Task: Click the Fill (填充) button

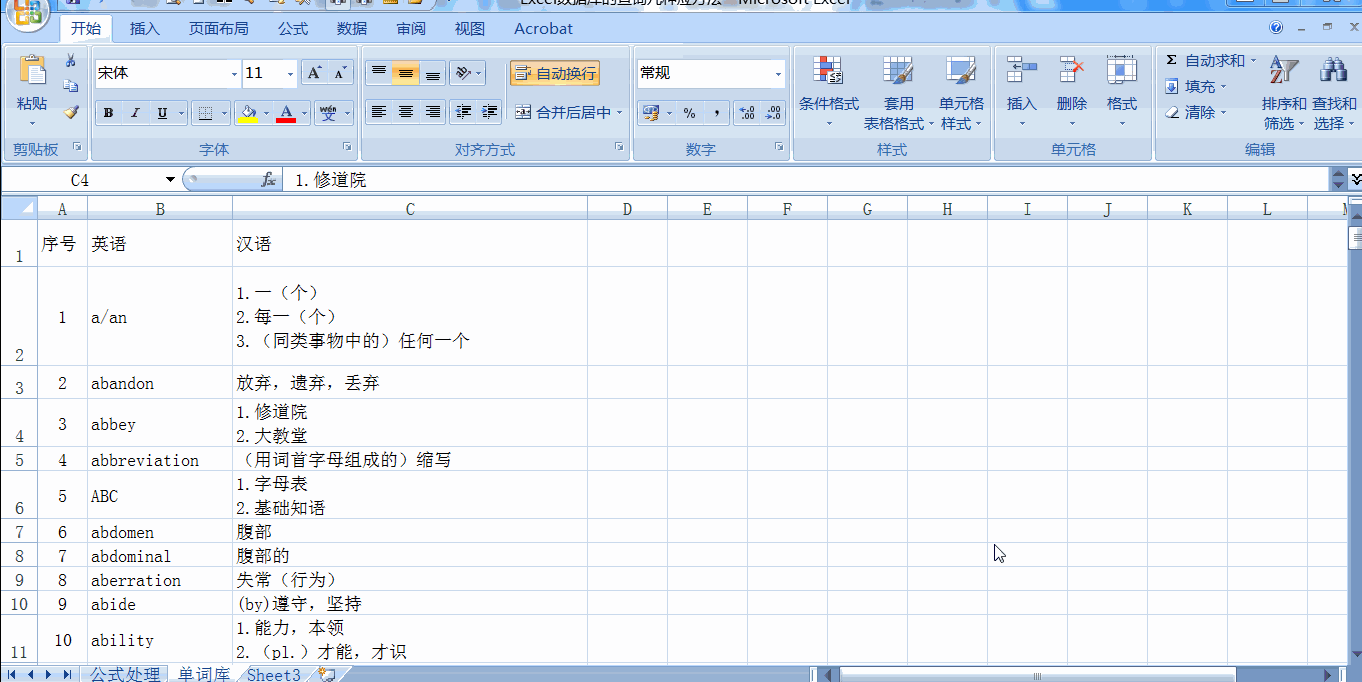Action: click(x=1195, y=87)
